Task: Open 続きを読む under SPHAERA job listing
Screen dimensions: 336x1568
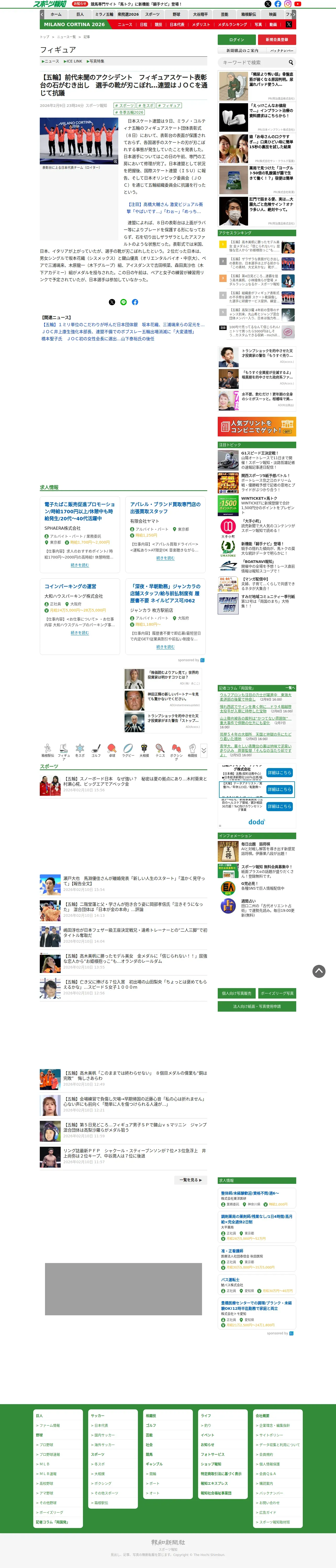Action: [x=80, y=565]
